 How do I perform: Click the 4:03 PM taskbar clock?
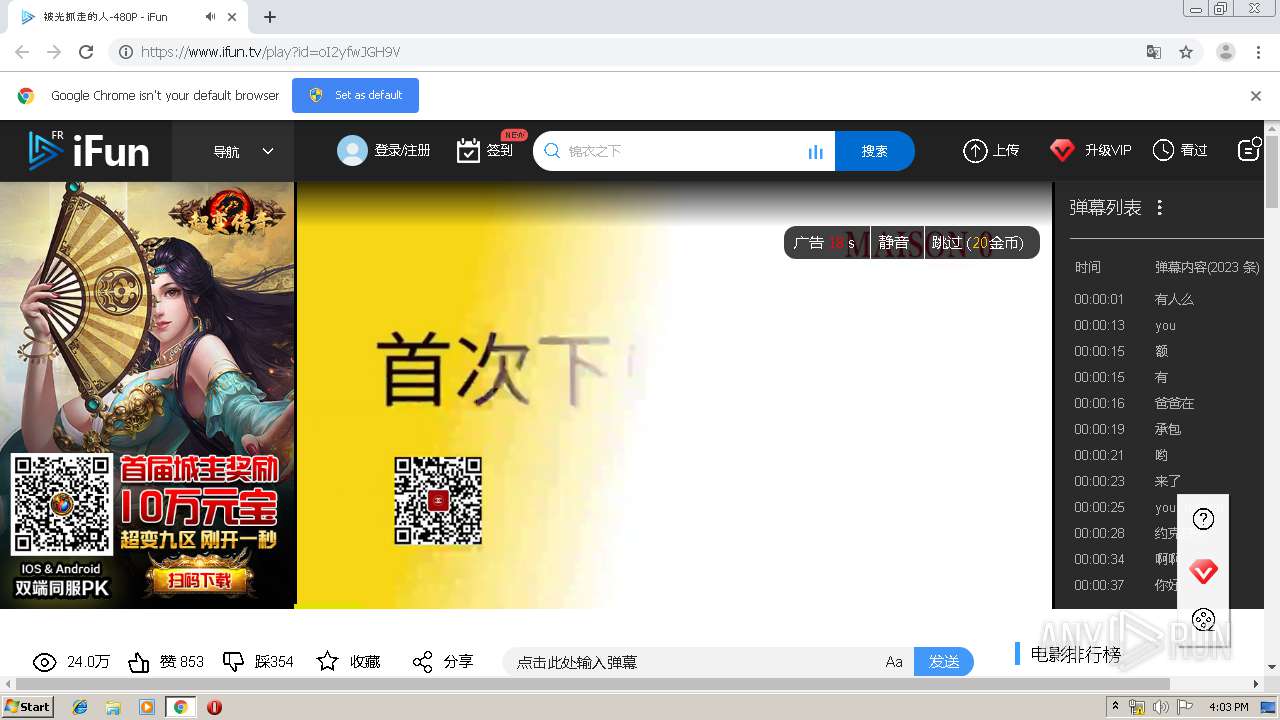click(x=1228, y=707)
